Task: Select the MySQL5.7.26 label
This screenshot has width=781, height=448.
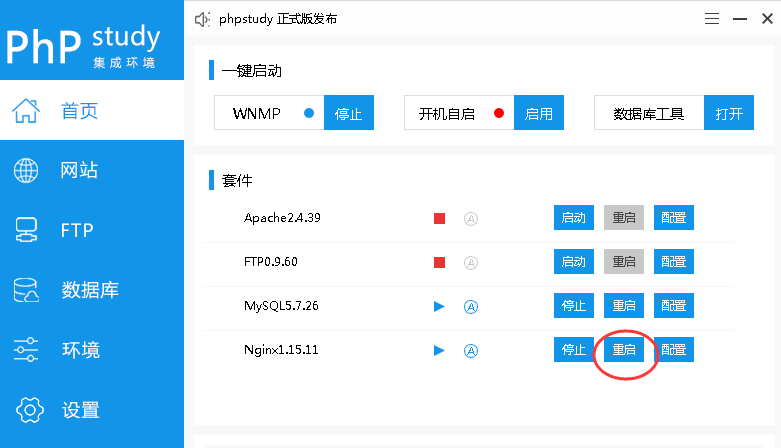Action: pyautogui.click(x=281, y=305)
